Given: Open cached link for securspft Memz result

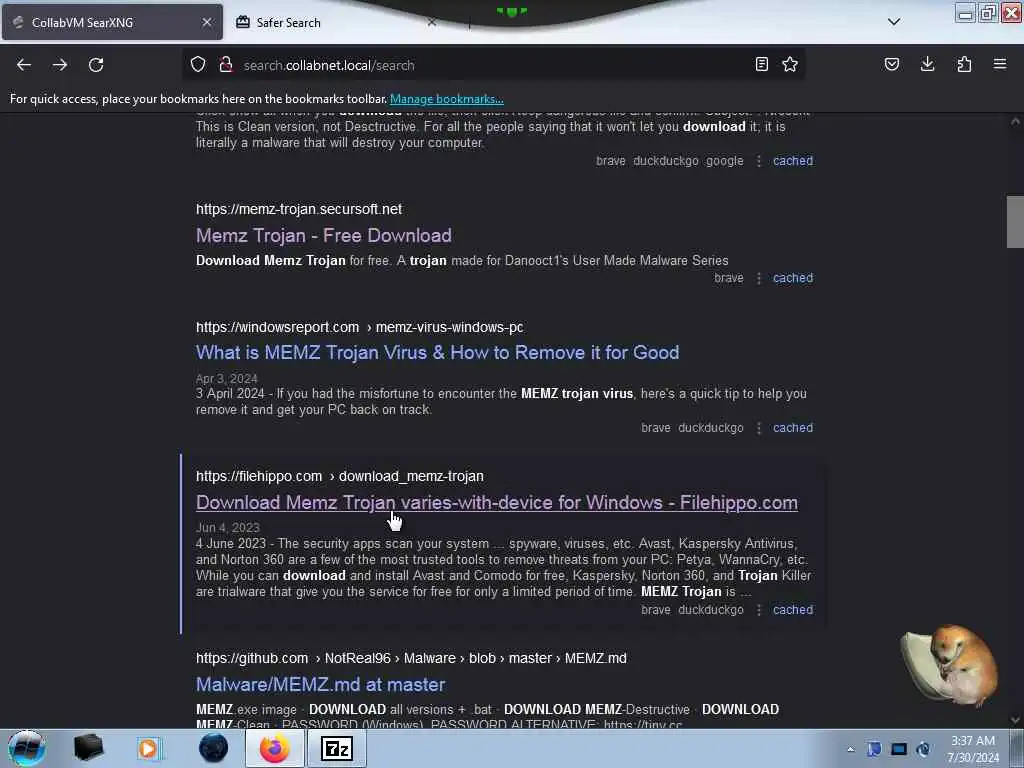Looking at the screenshot, I should (793, 278).
